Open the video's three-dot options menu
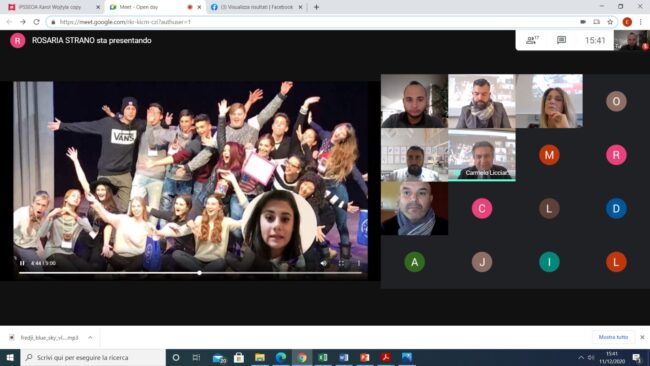The image size is (650, 366). [359, 263]
